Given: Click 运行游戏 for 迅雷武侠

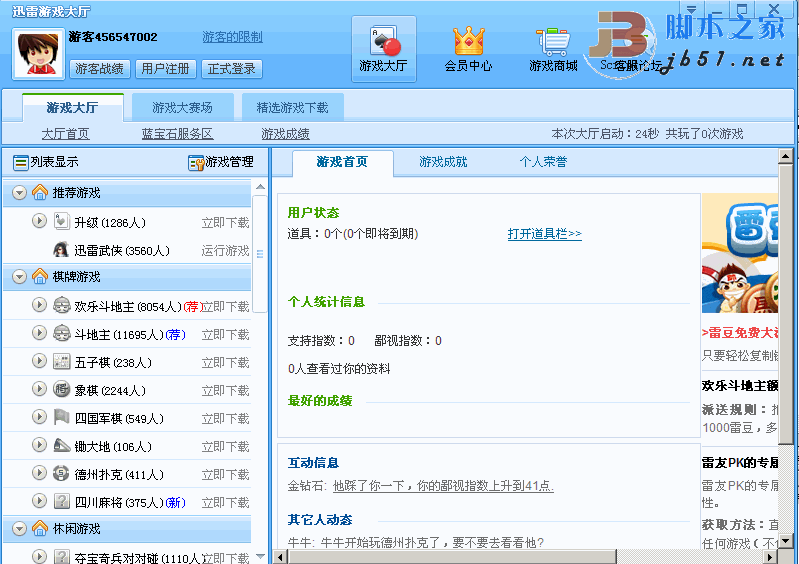Looking at the screenshot, I should [225, 251].
